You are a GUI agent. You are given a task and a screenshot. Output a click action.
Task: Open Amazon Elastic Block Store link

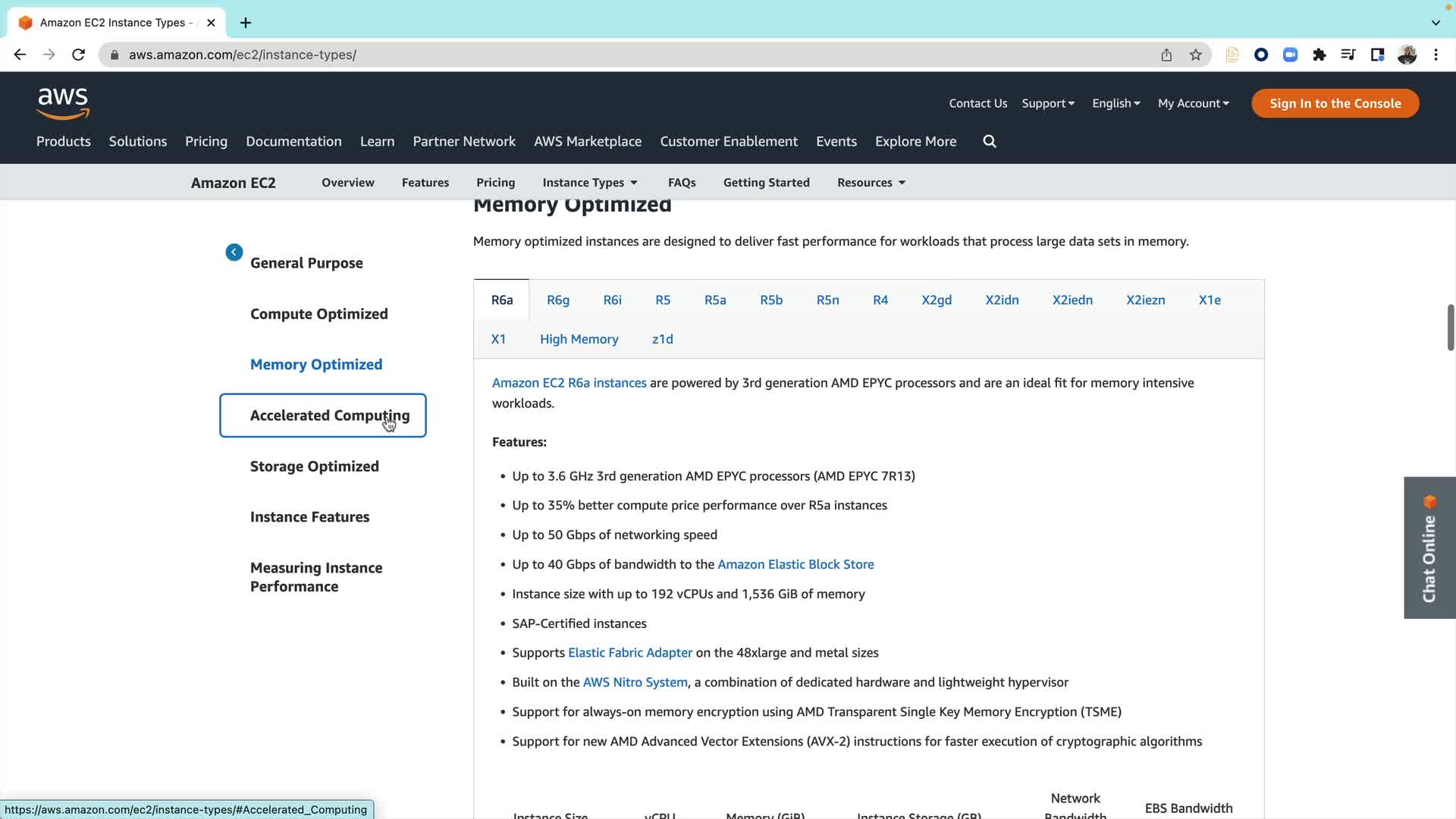tap(795, 564)
